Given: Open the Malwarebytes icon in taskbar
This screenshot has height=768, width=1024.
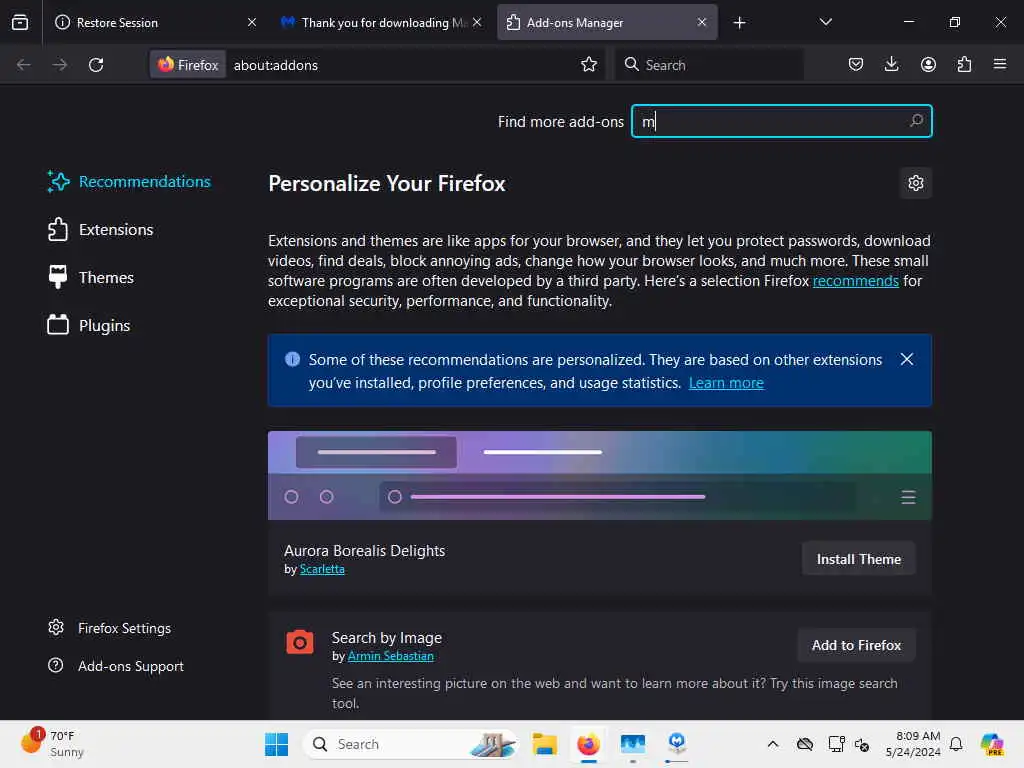Looking at the screenshot, I should point(677,743).
